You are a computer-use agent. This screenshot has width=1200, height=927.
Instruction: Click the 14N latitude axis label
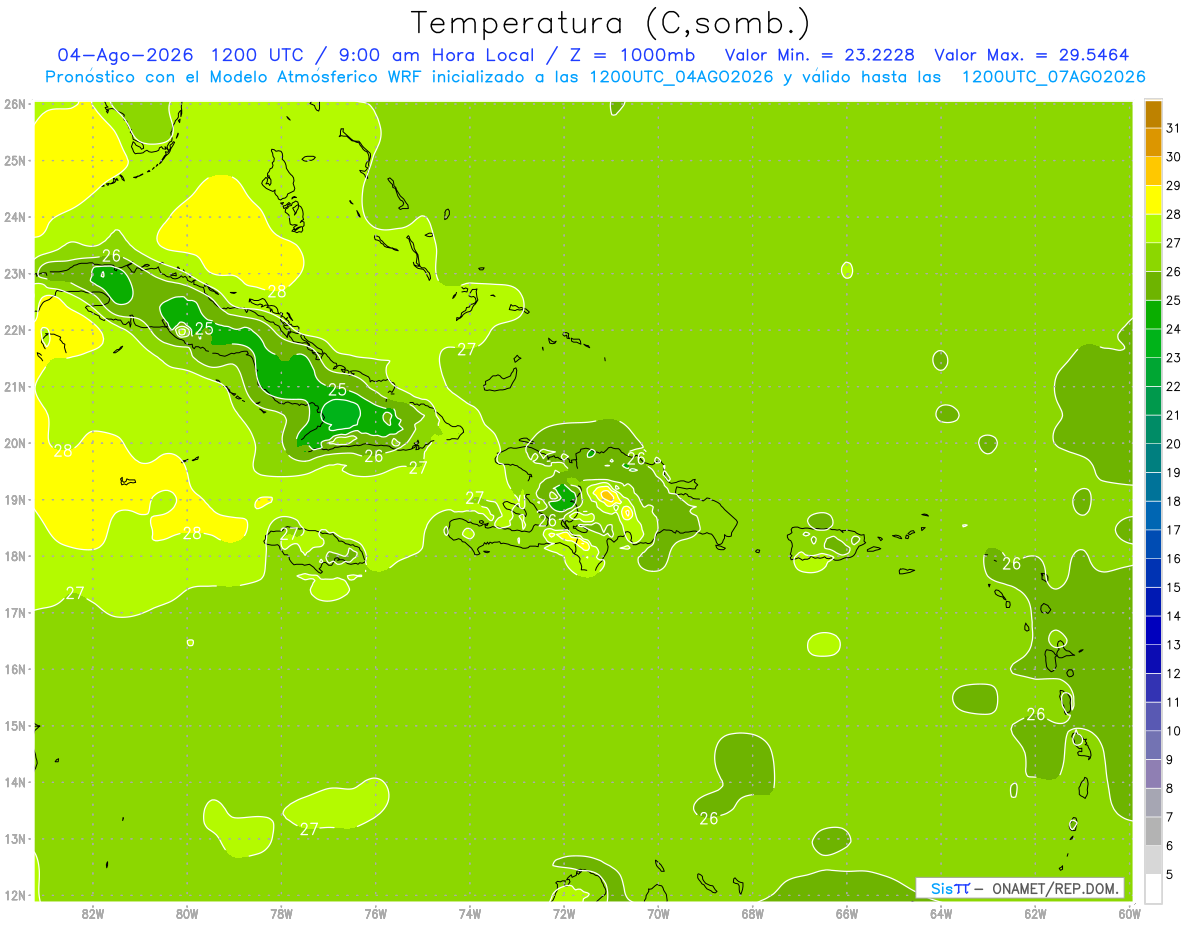coord(14,782)
